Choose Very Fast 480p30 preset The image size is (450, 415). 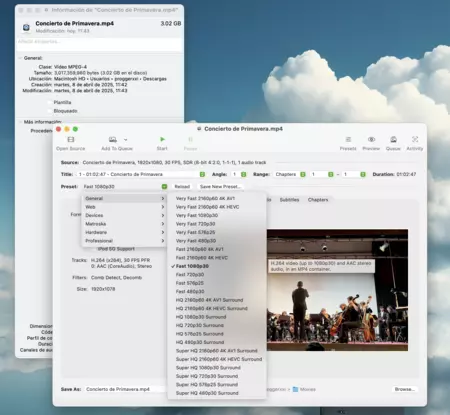pos(217,241)
